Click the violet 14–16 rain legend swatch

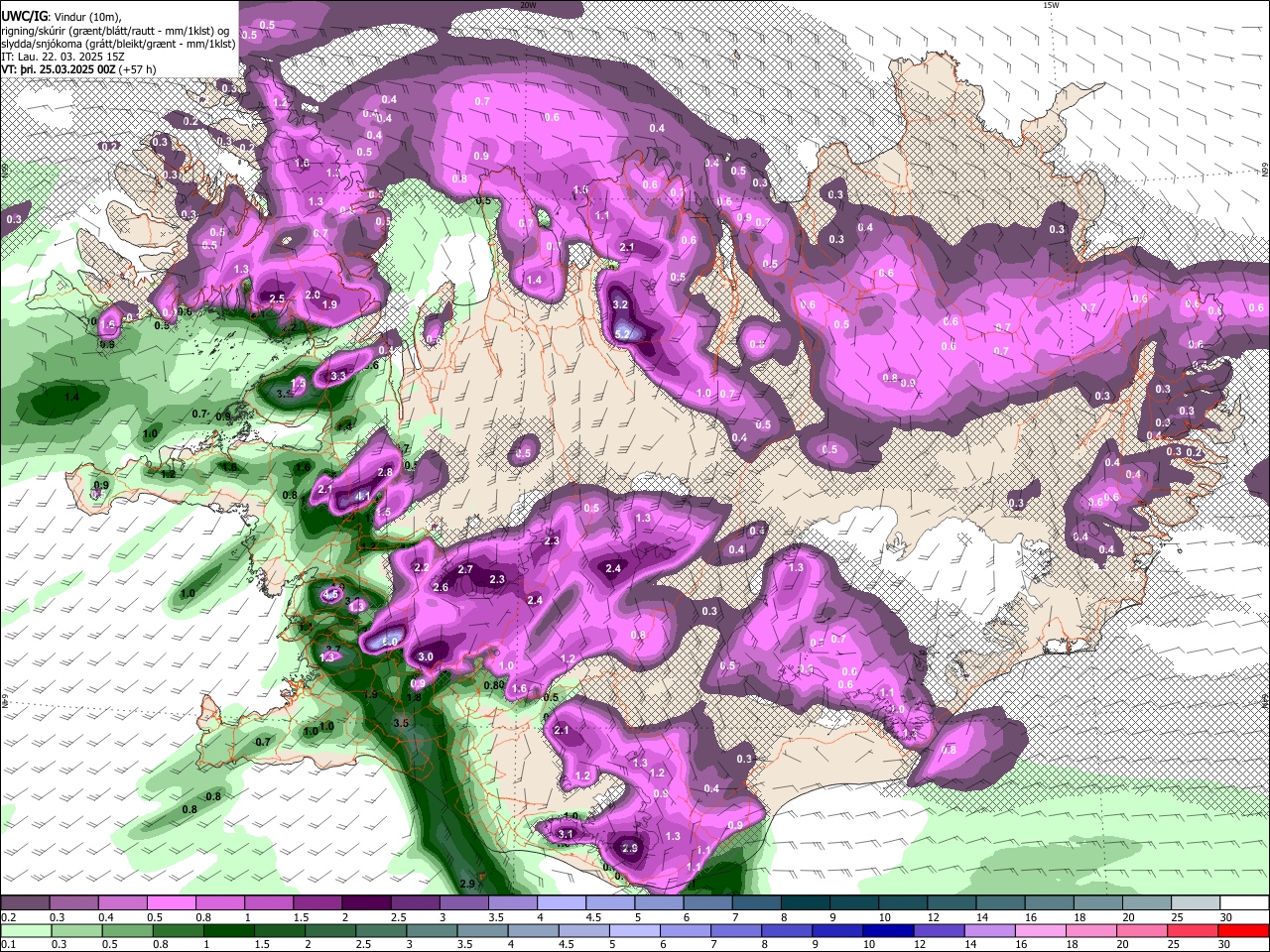coord(990,930)
